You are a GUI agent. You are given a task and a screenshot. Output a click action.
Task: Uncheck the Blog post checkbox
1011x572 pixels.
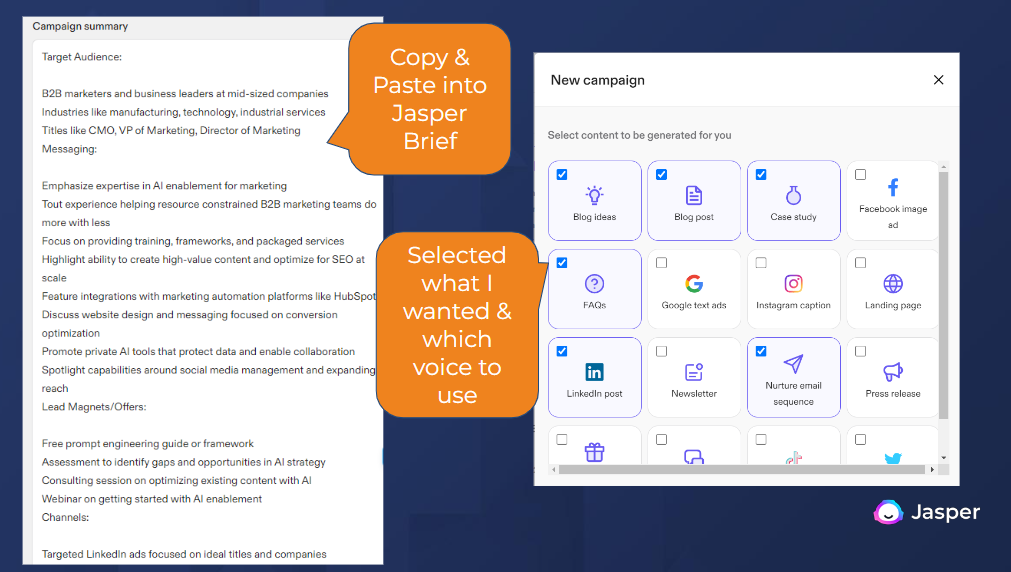coord(661,175)
